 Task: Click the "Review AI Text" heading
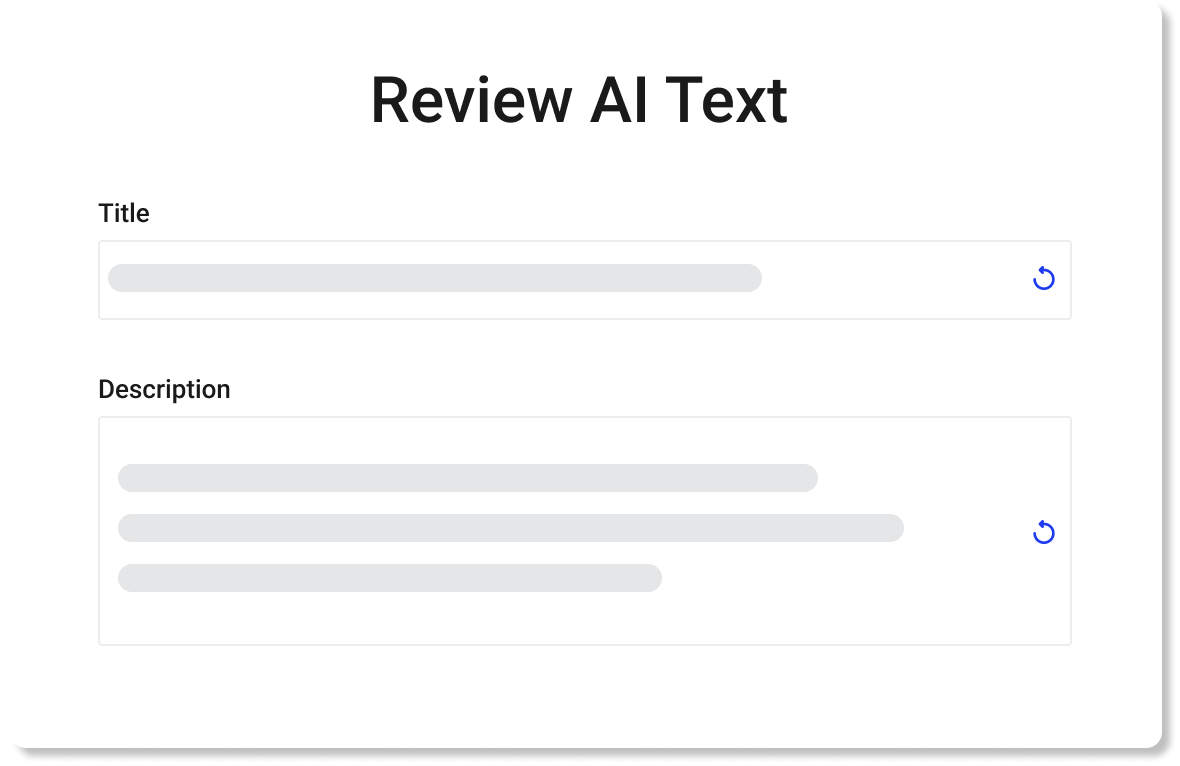click(x=579, y=100)
